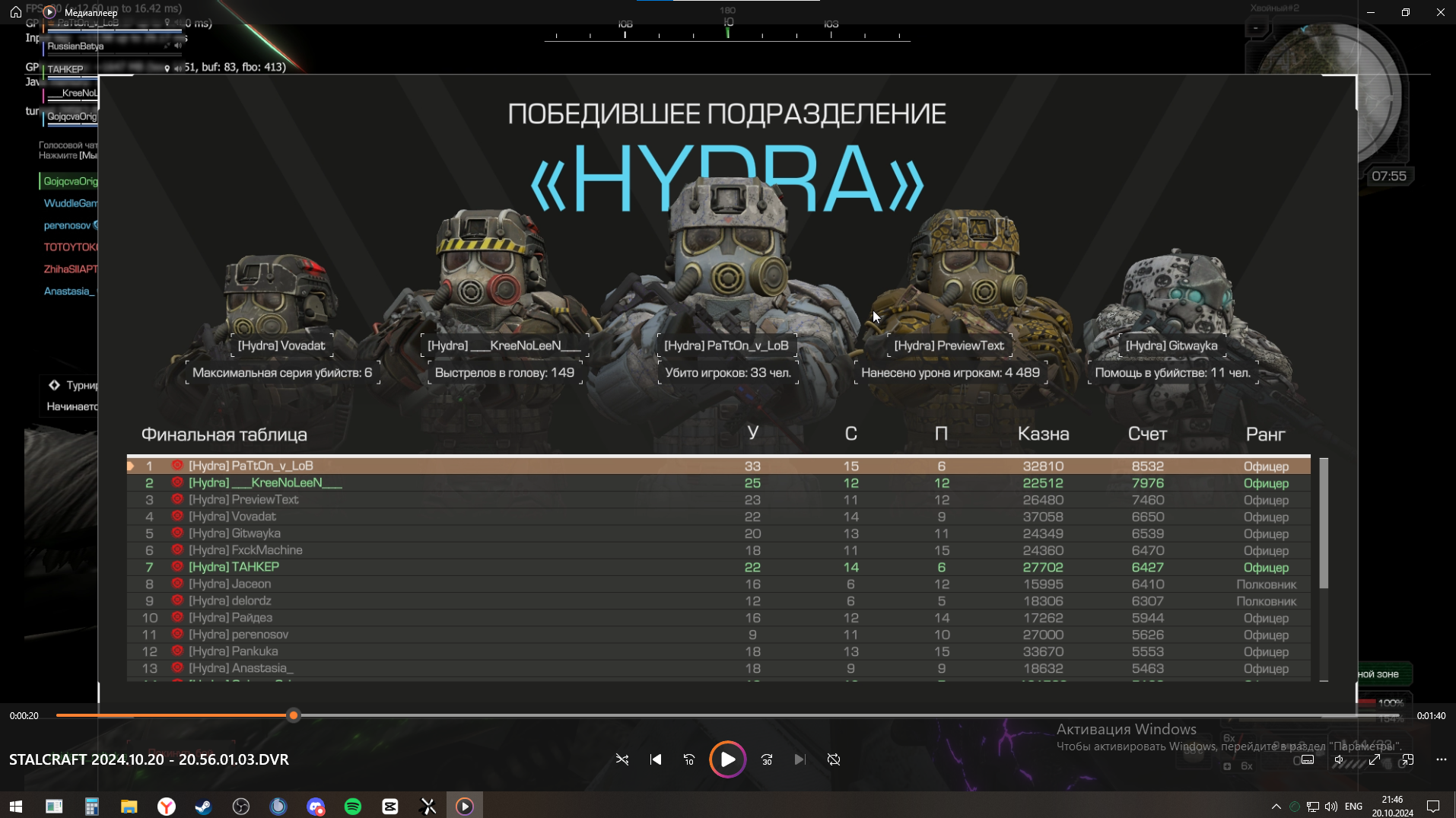This screenshot has width=1456, height=818.
Task: Click the Media Player taskbar icon
Action: pos(465,806)
